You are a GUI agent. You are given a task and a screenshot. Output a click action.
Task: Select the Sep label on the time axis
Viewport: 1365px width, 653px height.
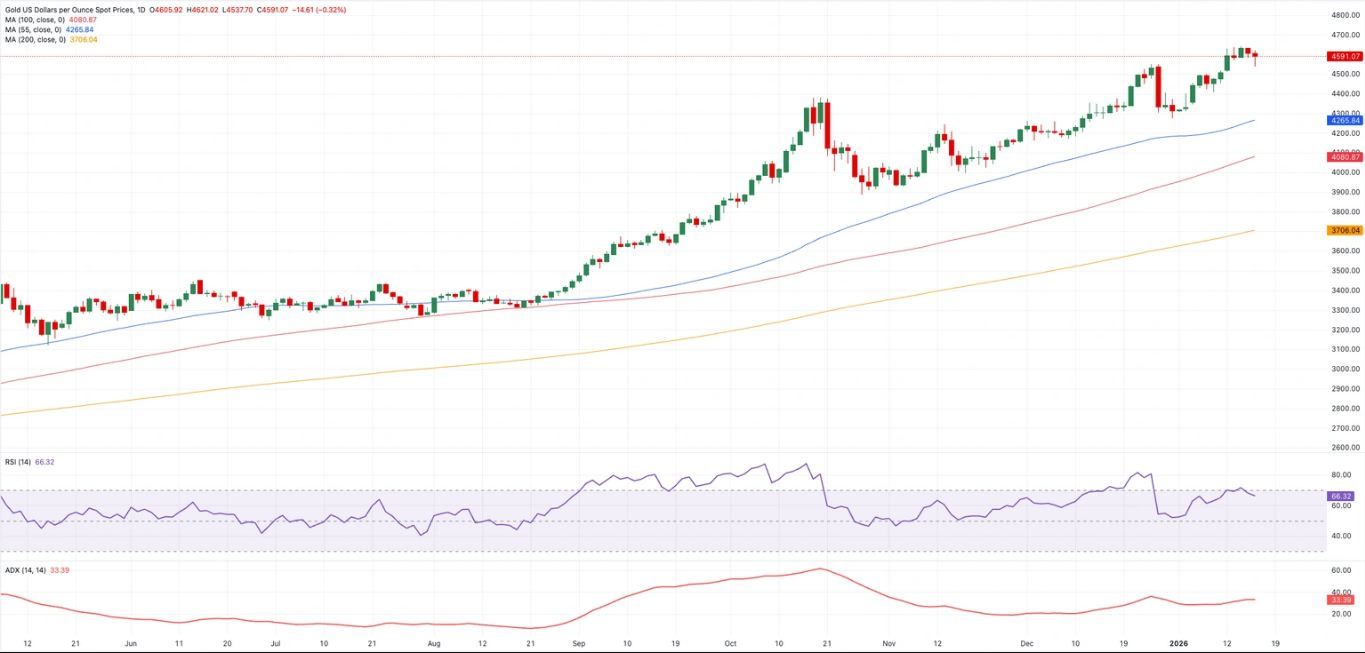(x=577, y=645)
